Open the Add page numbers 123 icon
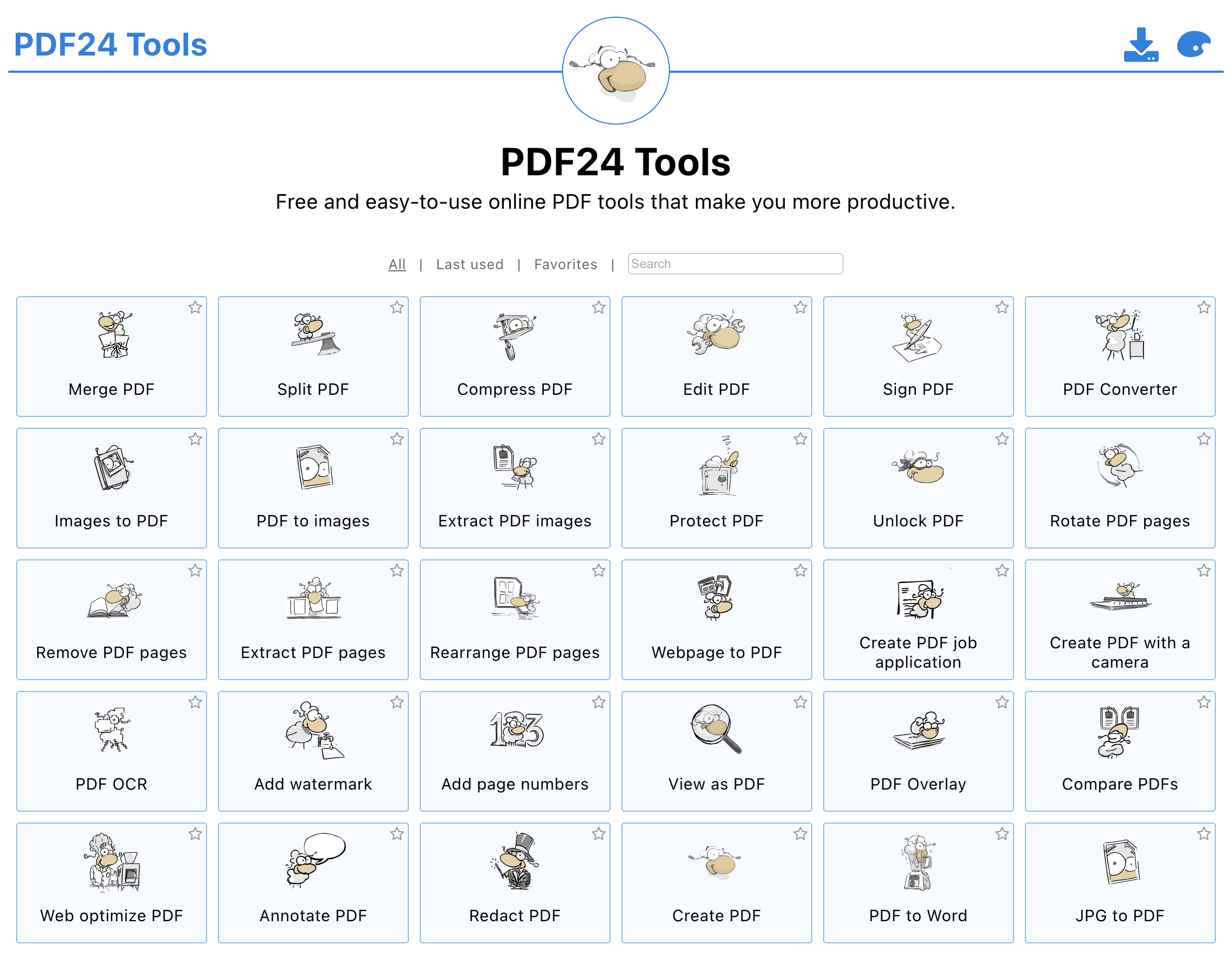Screen dimensions: 1232x973 click(516, 729)
